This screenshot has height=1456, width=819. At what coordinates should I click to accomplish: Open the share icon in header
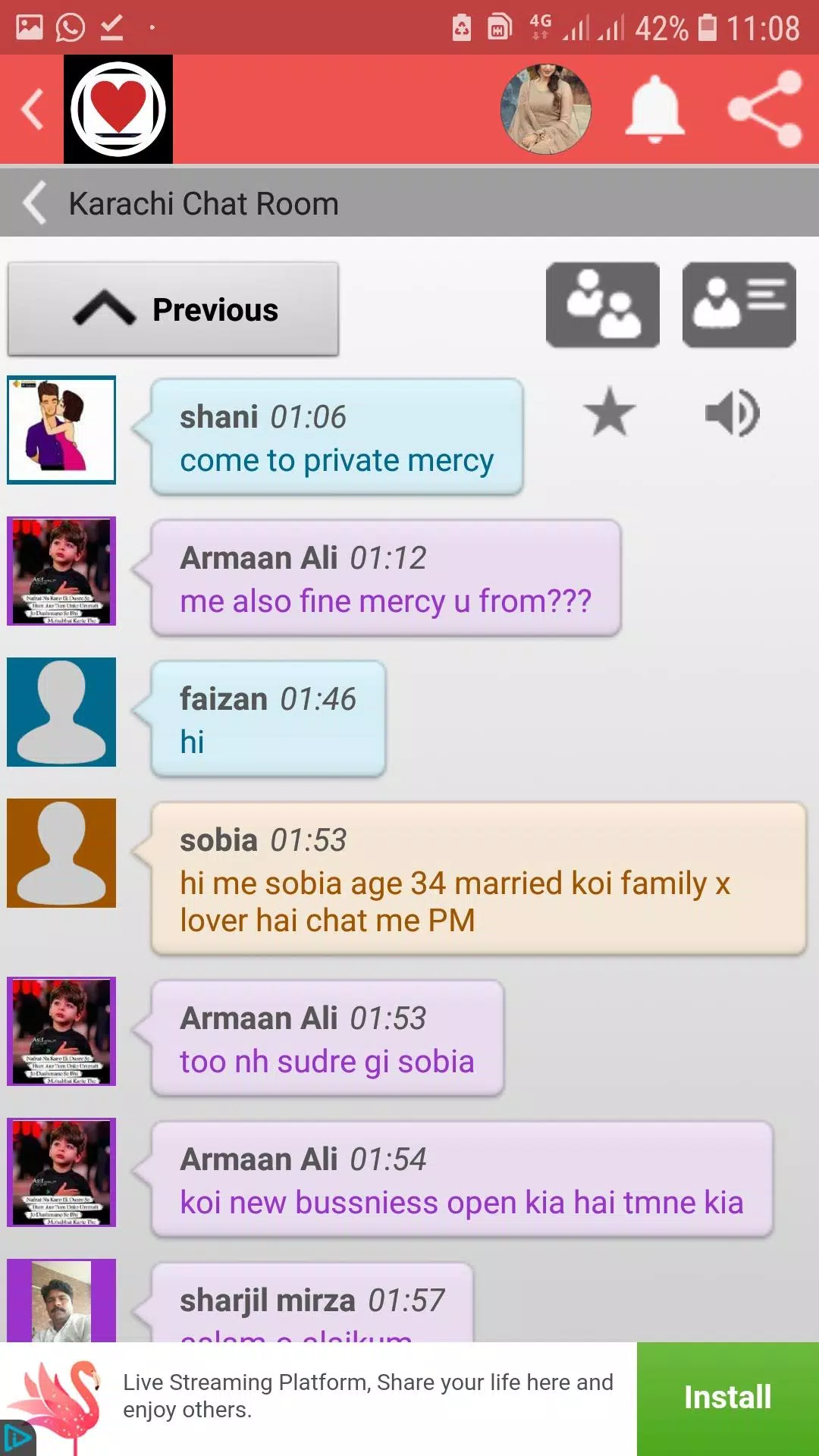click(764, 109)
